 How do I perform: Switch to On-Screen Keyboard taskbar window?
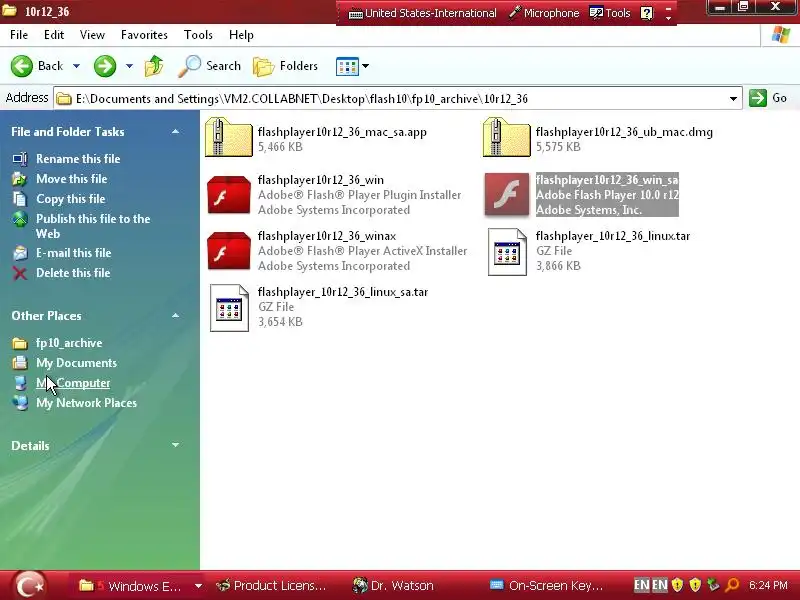546,586
